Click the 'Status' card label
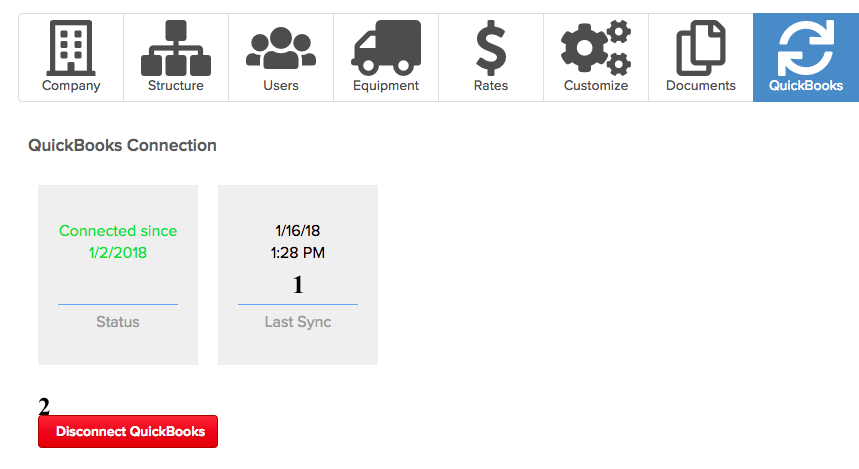Screen dimensions: 859x469 tap(118, 322)
